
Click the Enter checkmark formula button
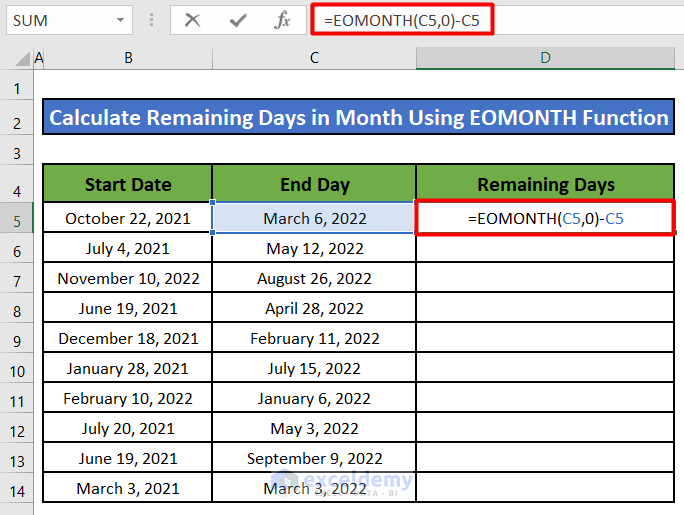tap(238, 20)
